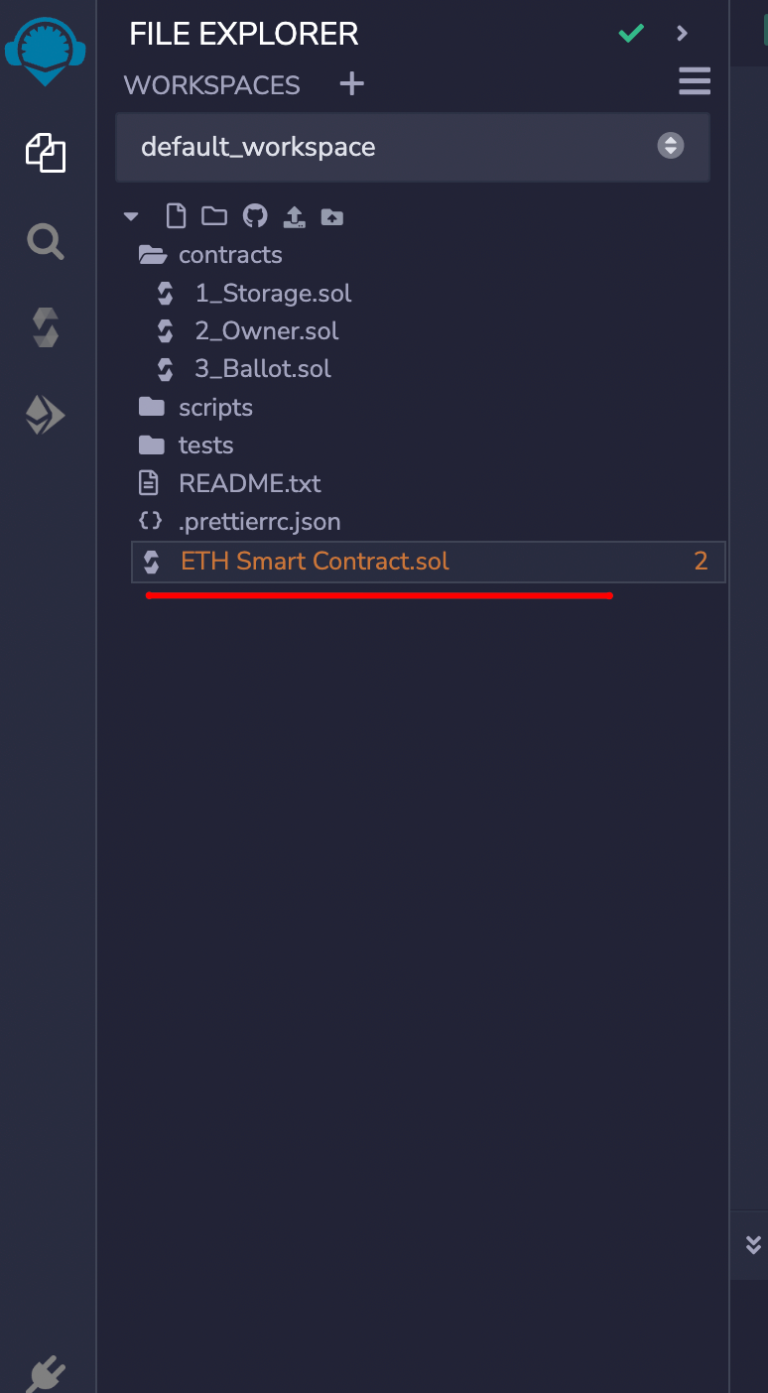This screenshot has width=768, height=1393.
Task: Click the double chevron down button
Action: coord(754,1244)
